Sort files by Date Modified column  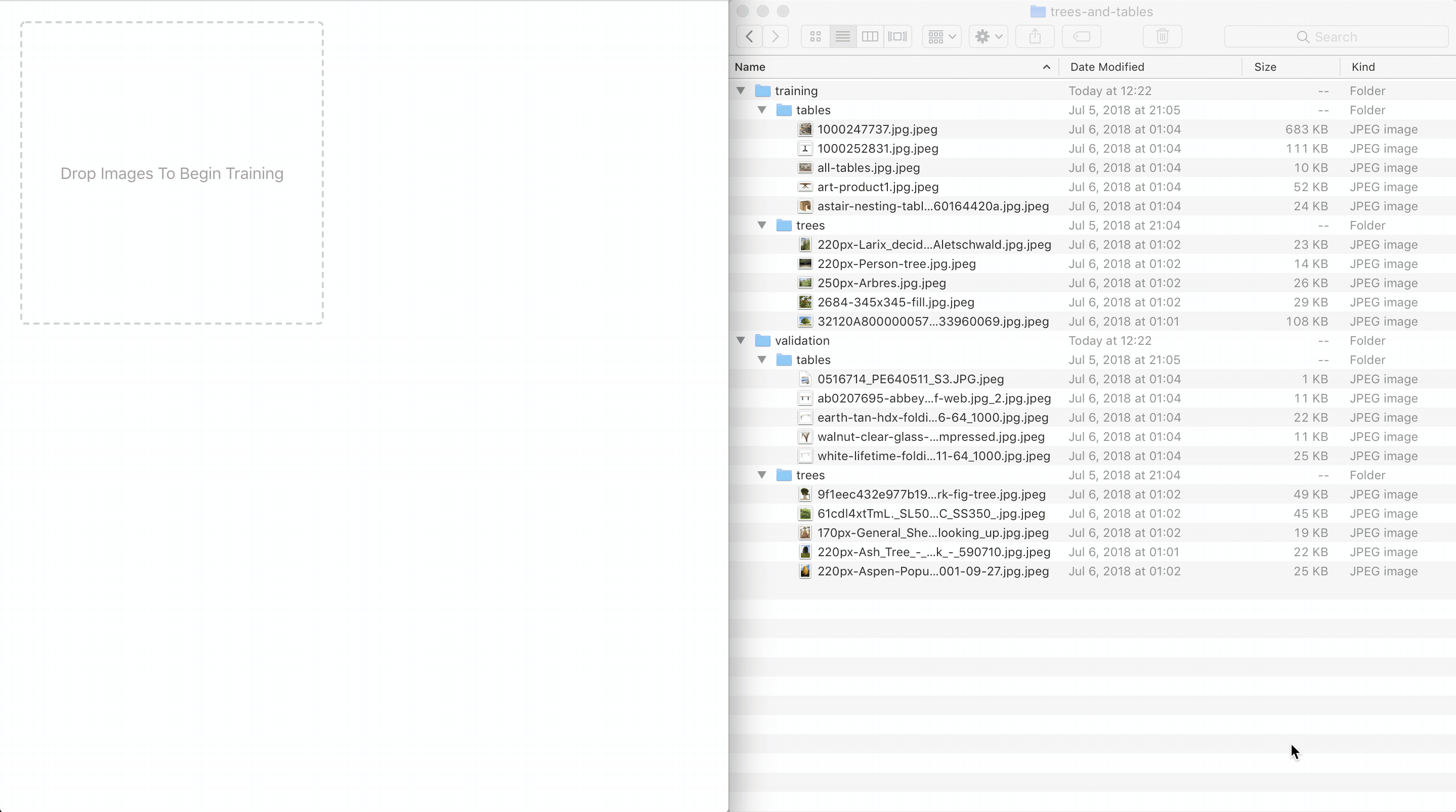1150,67
